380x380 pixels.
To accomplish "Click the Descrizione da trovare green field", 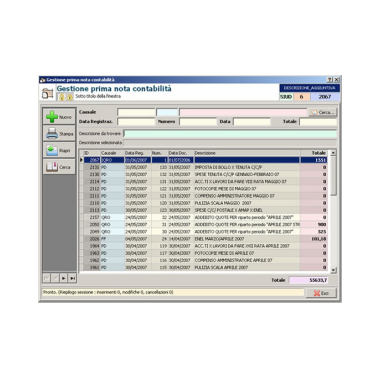I will [230, 134].
